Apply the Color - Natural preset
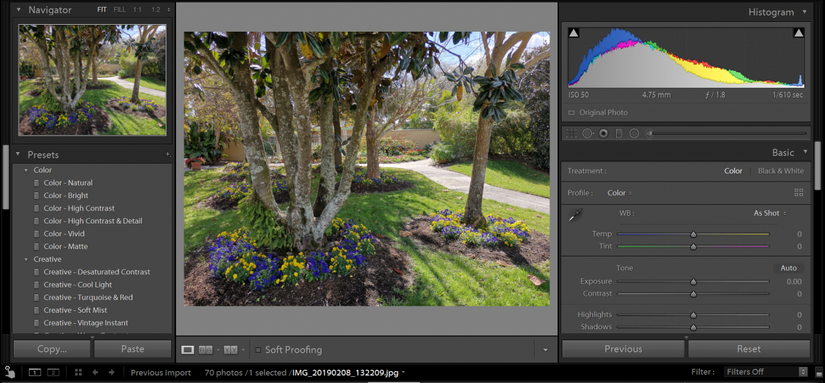Screen dimensions: 825x383 tap(67, 183)
